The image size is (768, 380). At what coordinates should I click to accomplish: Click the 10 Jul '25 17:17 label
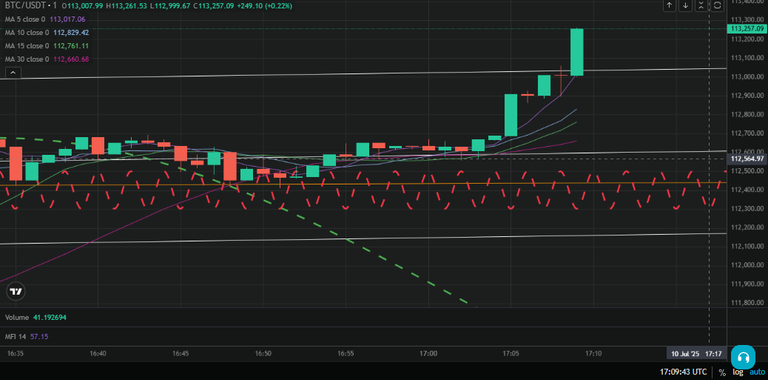point(696,353)
